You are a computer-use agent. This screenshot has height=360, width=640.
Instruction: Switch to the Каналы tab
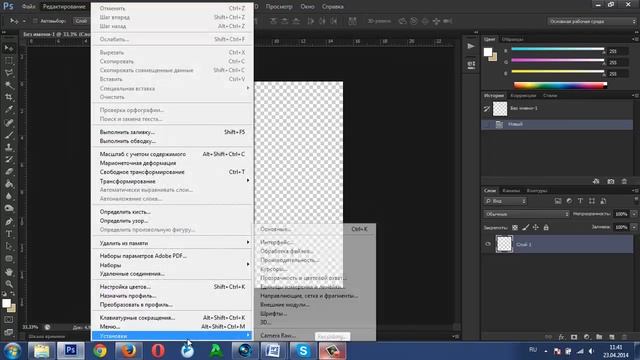pos(511,191)
